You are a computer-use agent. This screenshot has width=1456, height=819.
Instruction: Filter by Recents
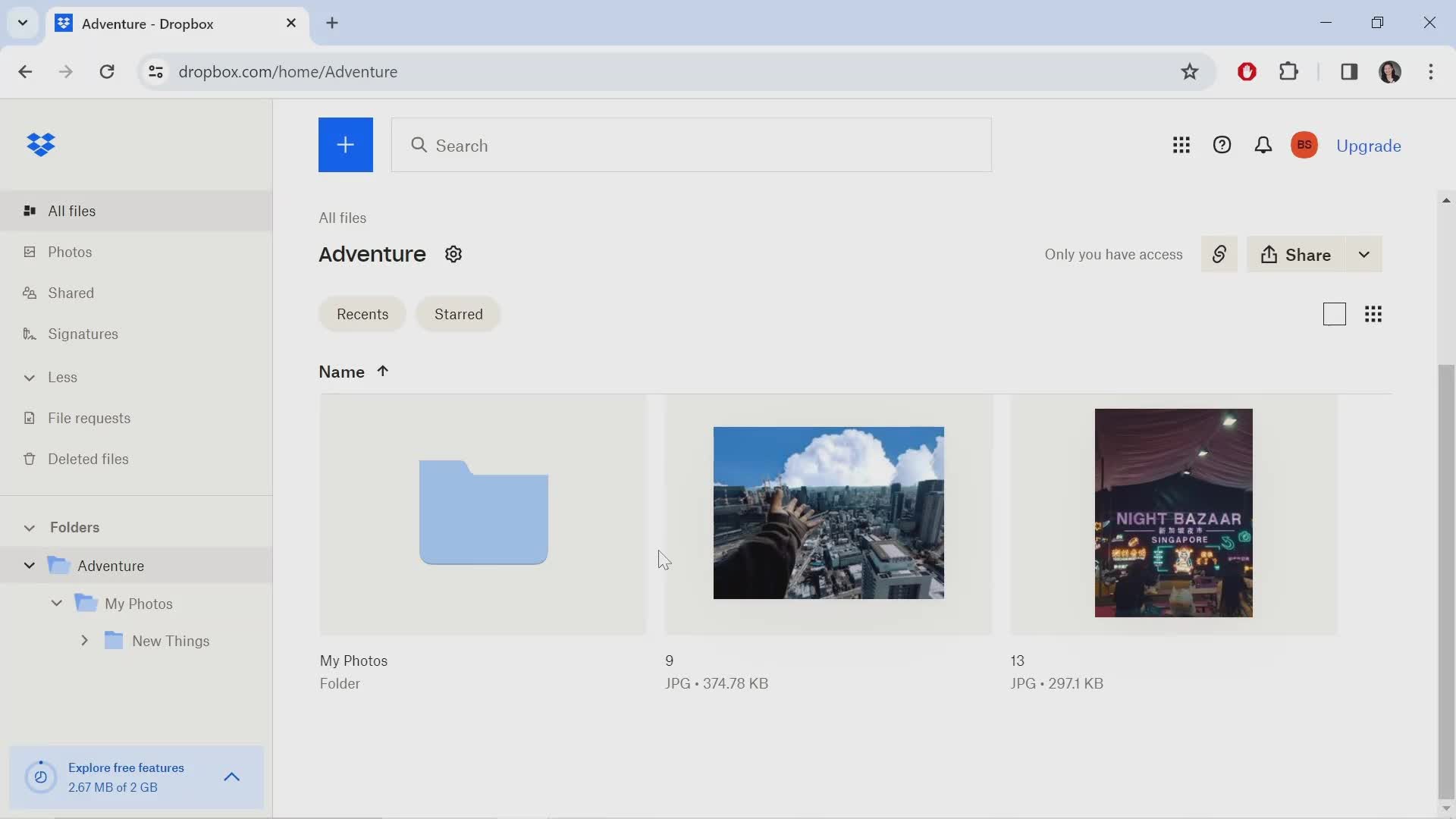pos(362,314)
